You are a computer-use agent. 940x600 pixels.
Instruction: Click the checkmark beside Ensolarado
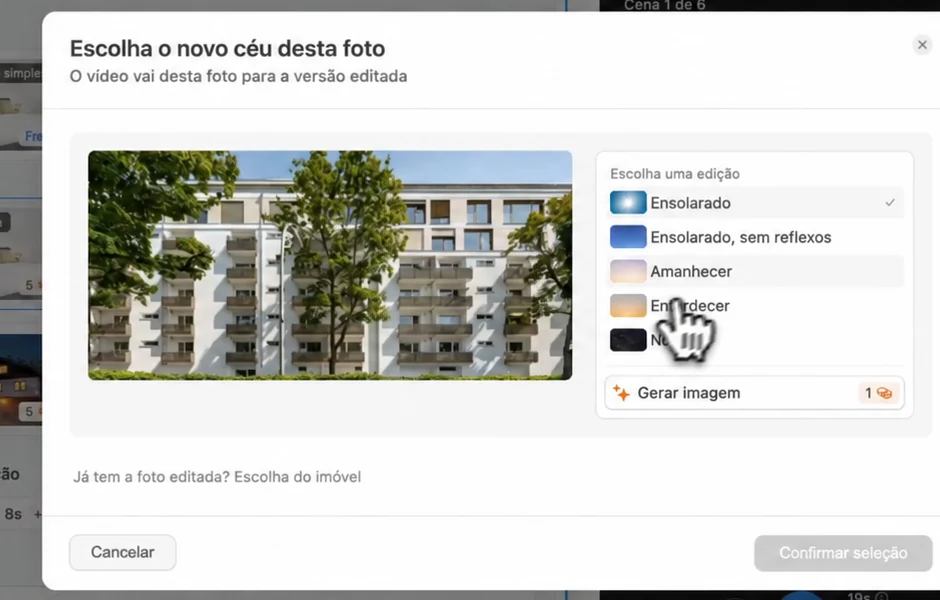click(x=890, y=203)
